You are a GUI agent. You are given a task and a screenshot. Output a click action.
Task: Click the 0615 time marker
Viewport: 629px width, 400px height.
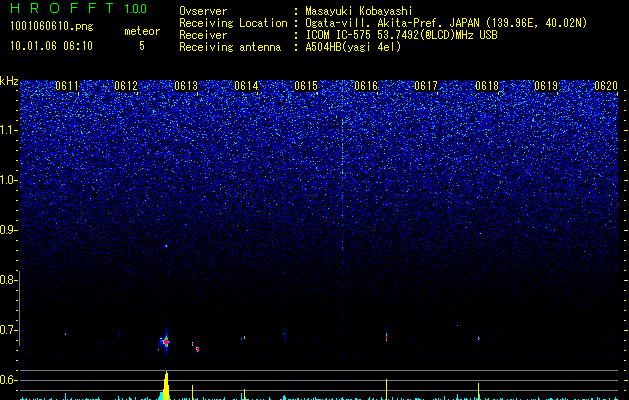pos(306,86)
